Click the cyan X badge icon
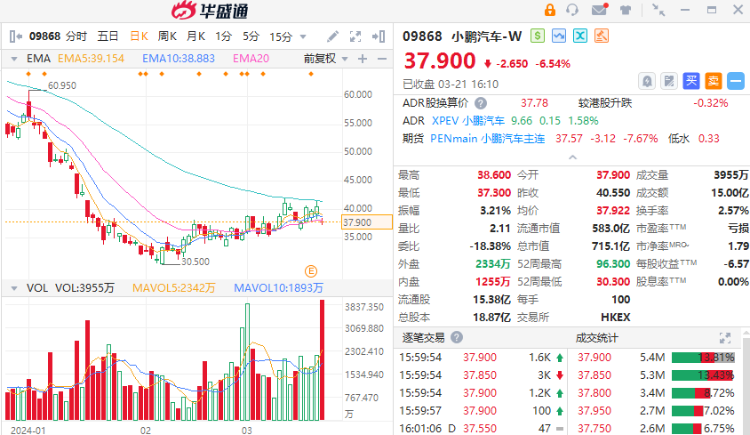The image size is (750, 435). tap(580, 36)
